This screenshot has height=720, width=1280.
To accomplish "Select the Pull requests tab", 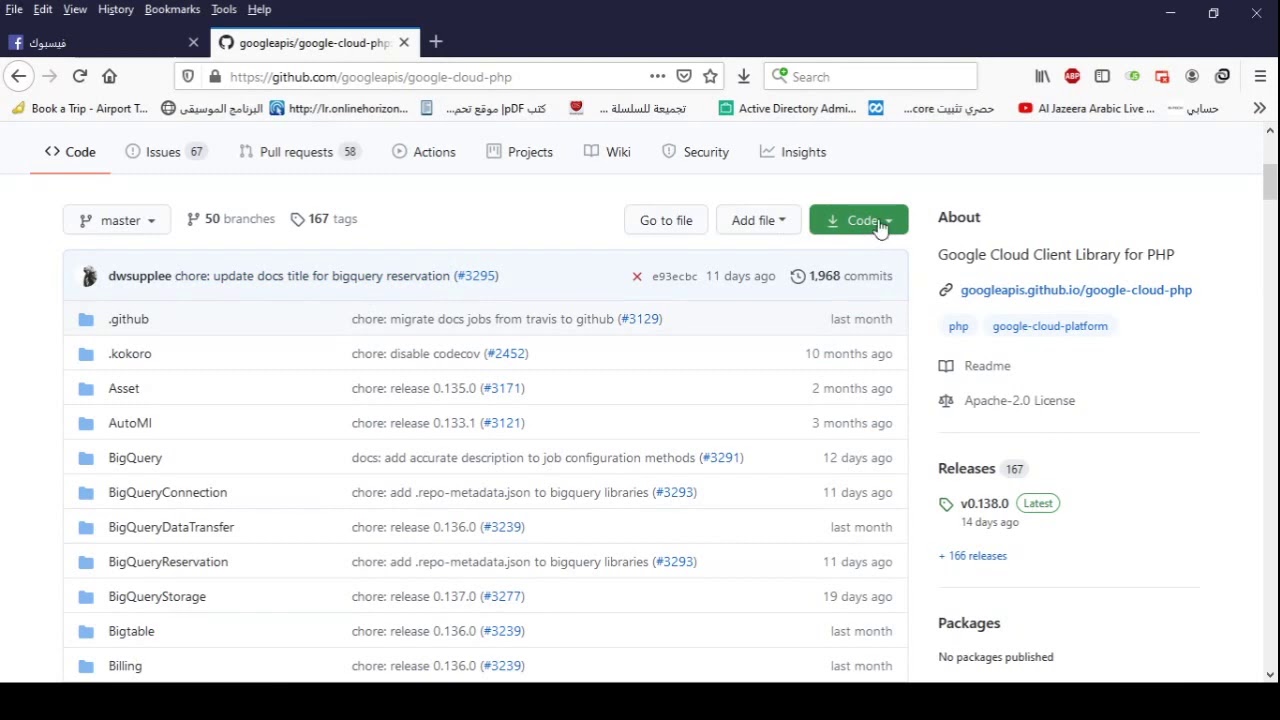I will pos(299,152).
